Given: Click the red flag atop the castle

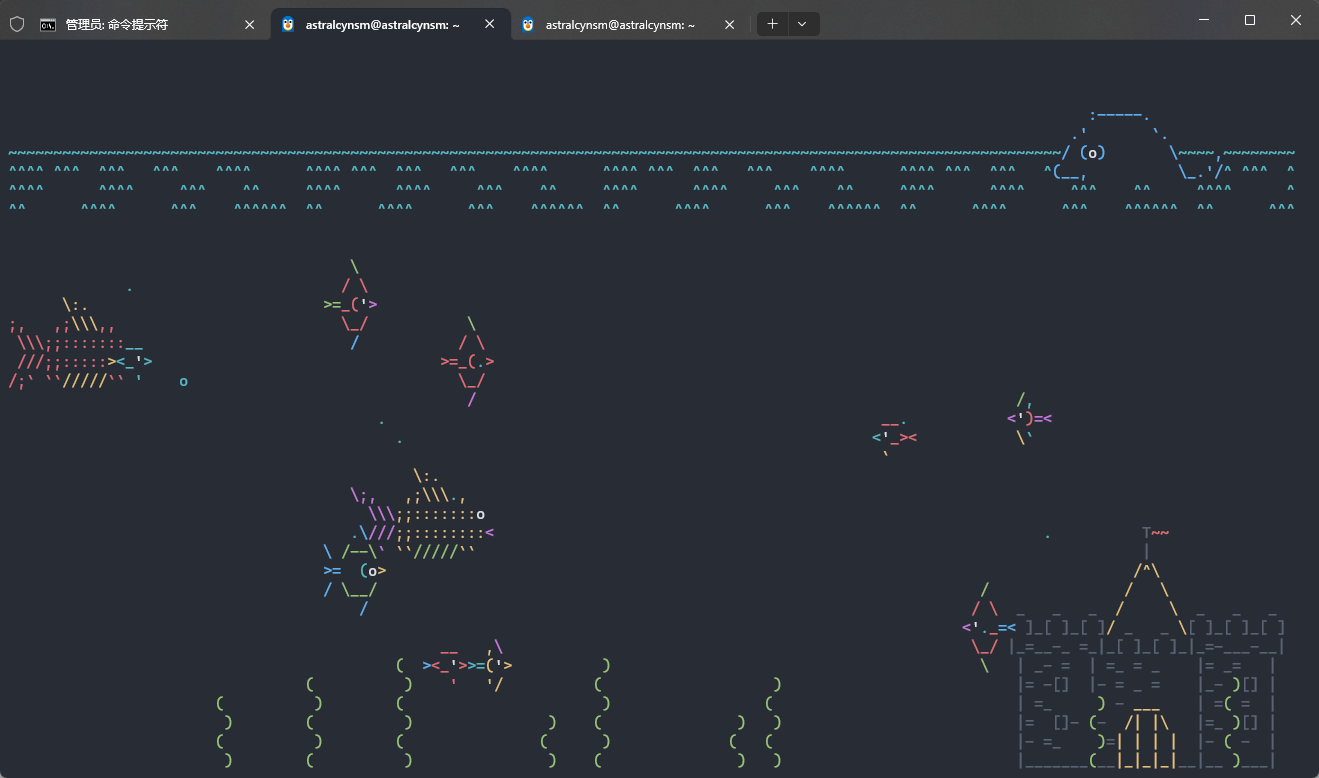Looking at the screenshot, I should point(1160,533).
